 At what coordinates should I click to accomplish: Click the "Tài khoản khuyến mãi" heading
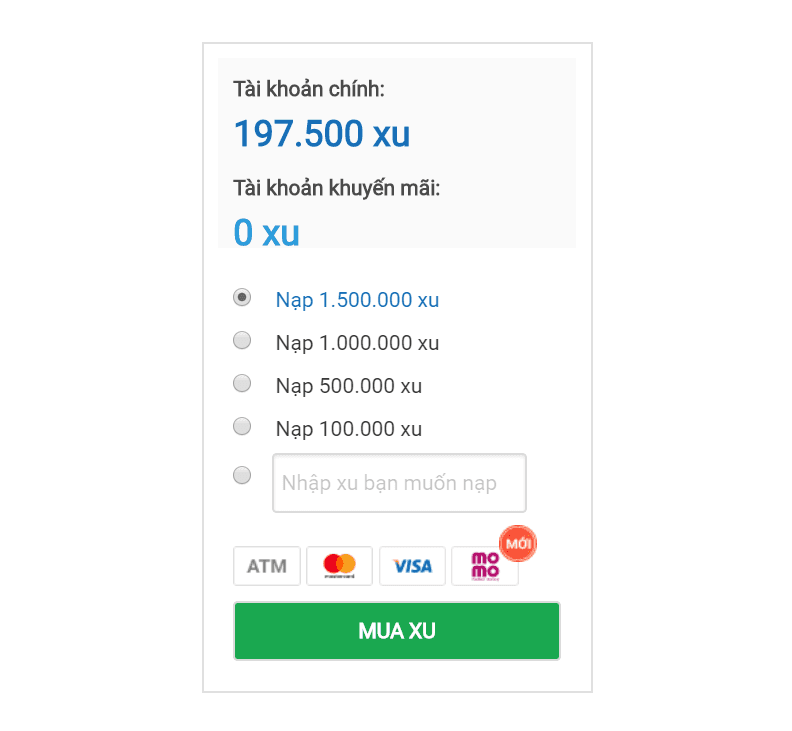click(x=336, y=188)
